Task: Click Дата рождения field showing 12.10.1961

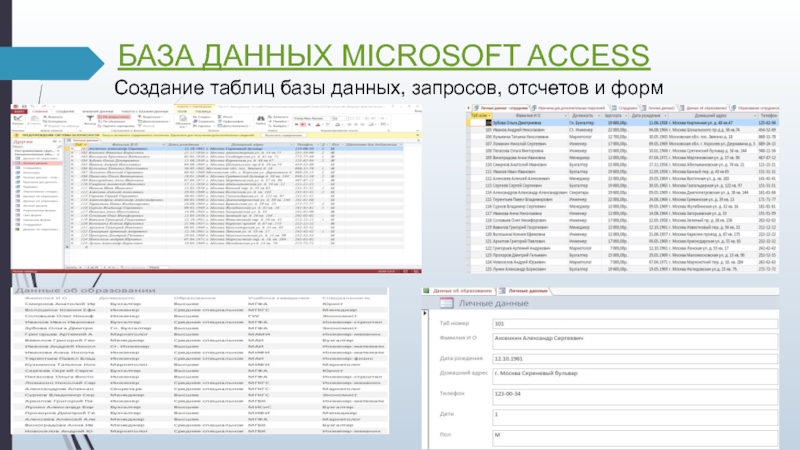Action: click(x=635, y=359)
